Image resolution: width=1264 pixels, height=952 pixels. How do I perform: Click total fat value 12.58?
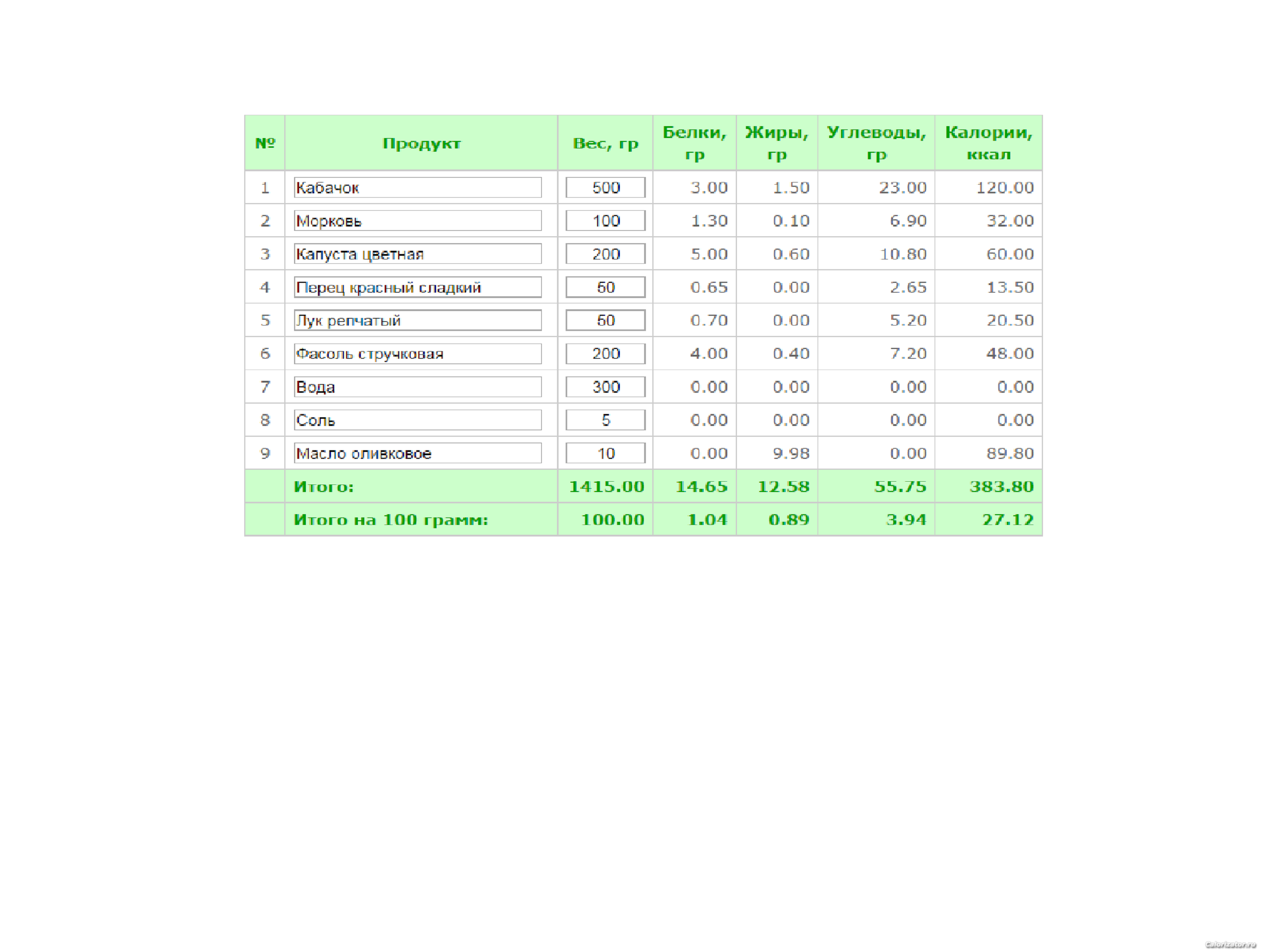point(784,486)
